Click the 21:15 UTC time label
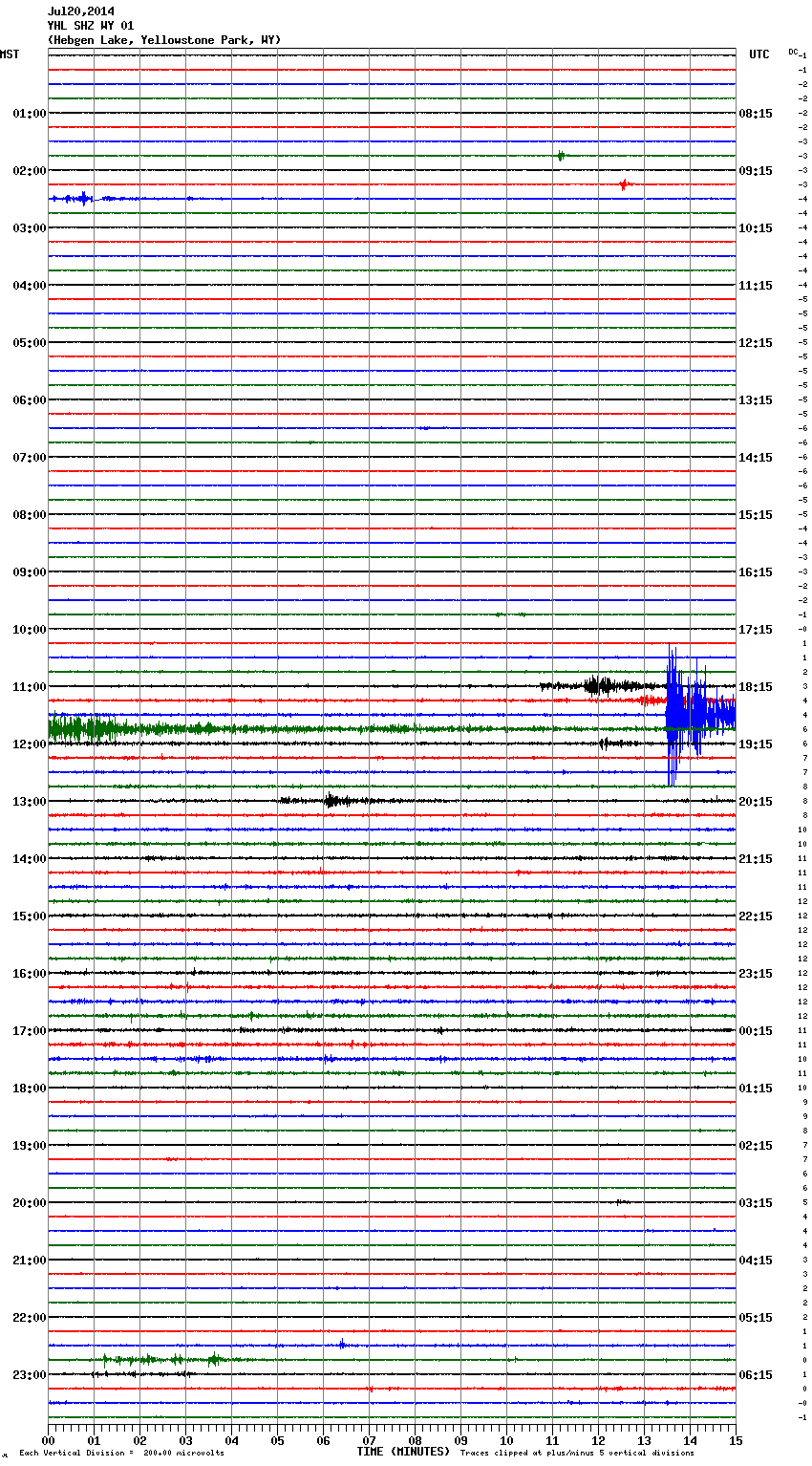Screen dimensions: 812x1466 [756, 859]
